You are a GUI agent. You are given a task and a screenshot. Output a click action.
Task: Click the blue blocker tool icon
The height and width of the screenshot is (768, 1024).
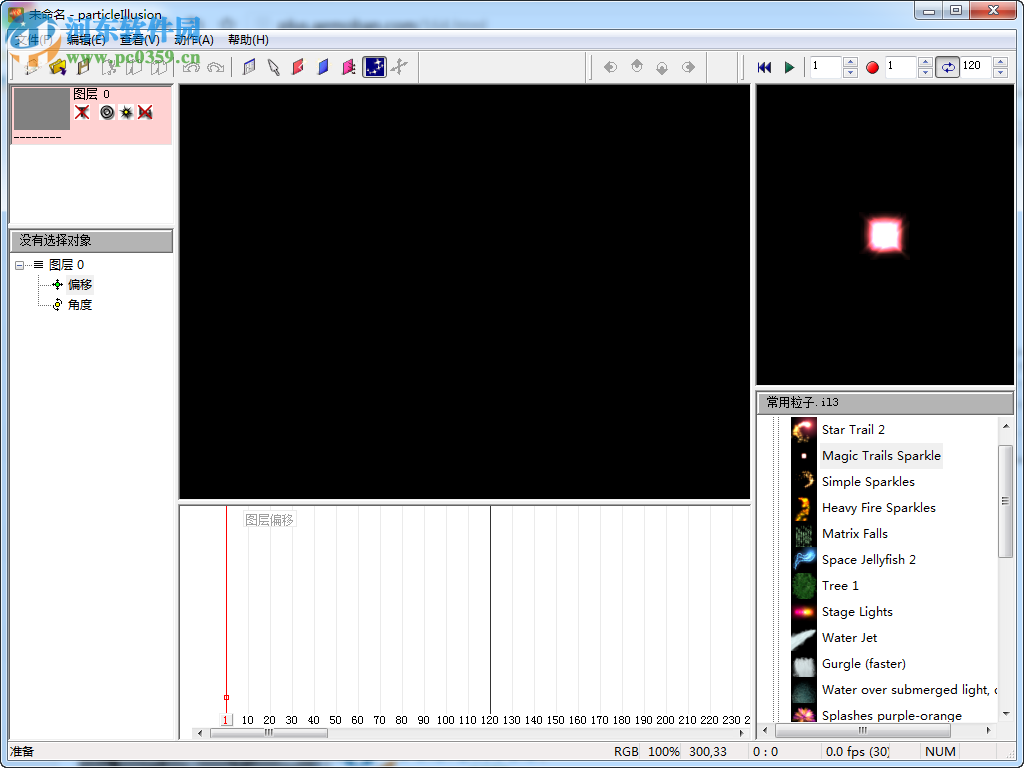click(x=323, y=67)
